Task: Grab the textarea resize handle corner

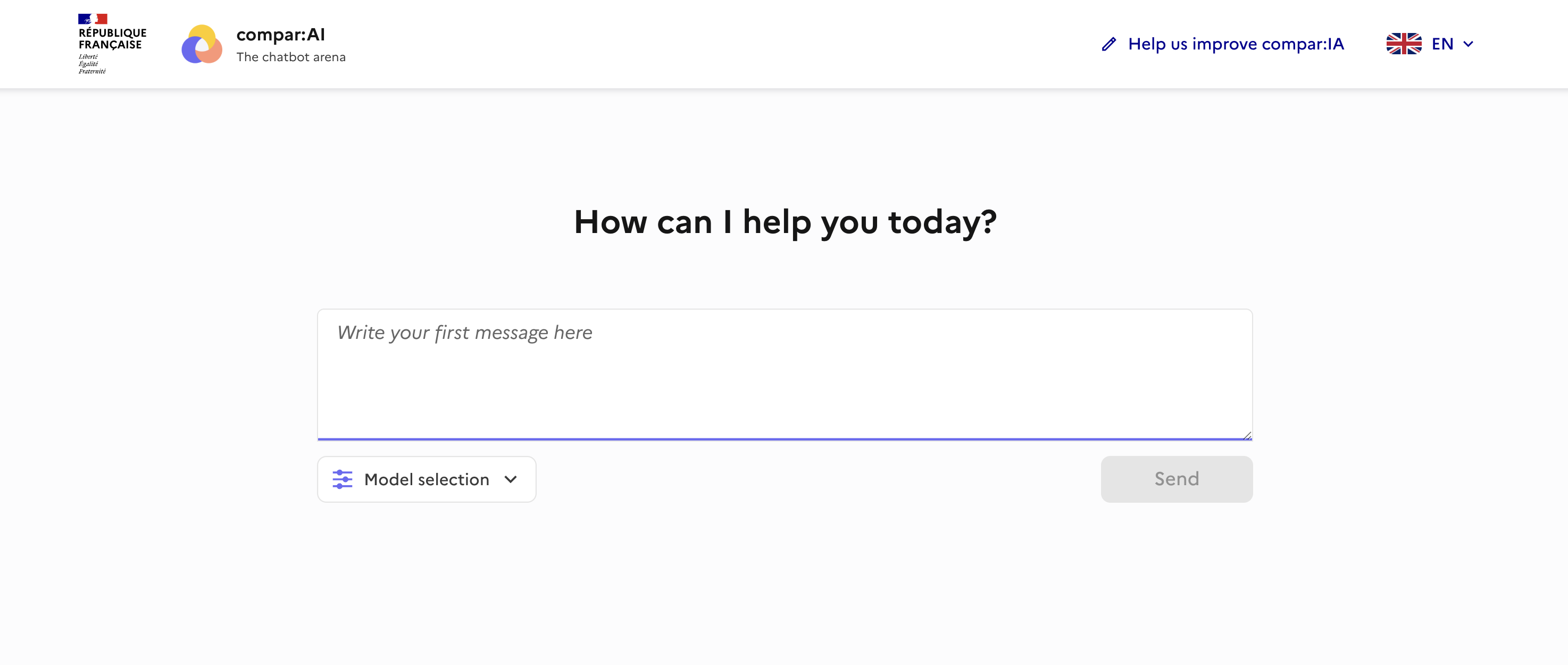Action: click(1247, 435)
